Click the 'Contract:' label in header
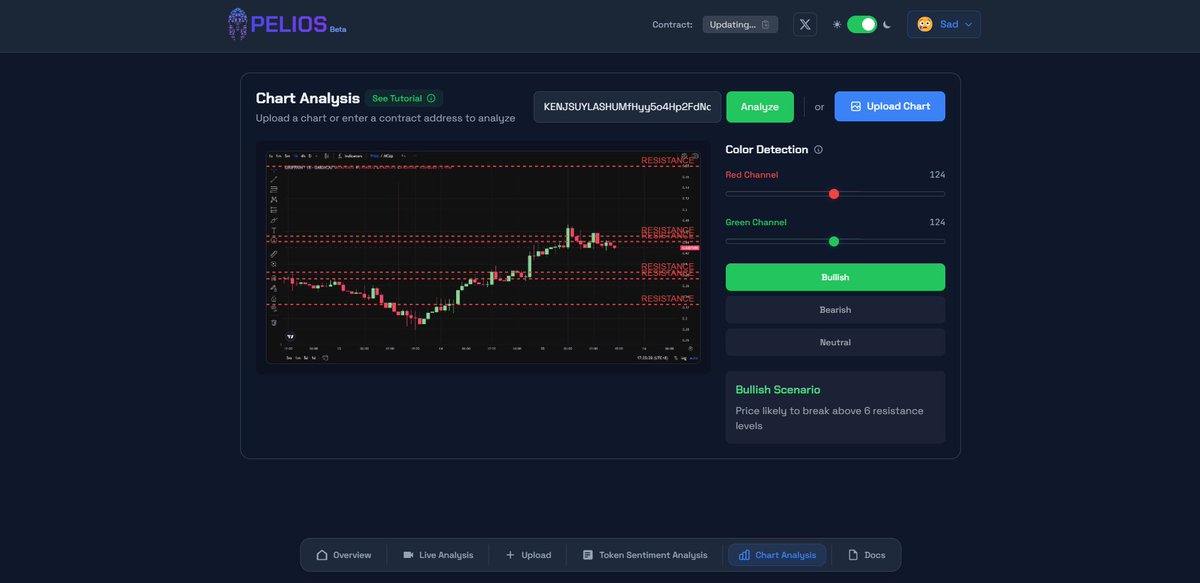The height and width of the screenshot is (583, 1200). 672,25
